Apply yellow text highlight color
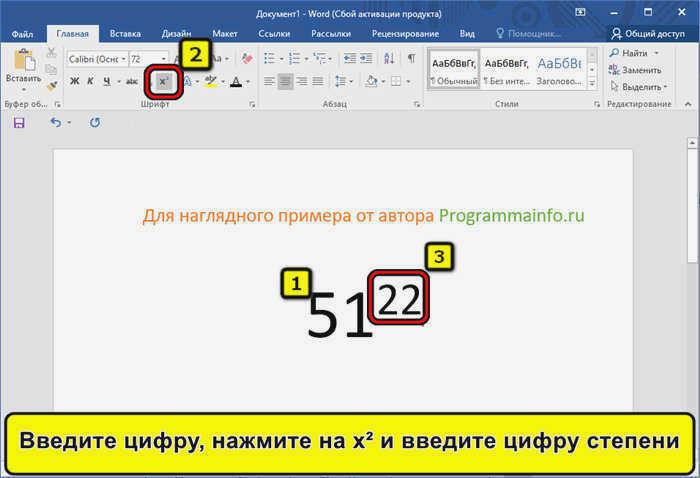This screenshot has width=700, height=478. [210, 81]
